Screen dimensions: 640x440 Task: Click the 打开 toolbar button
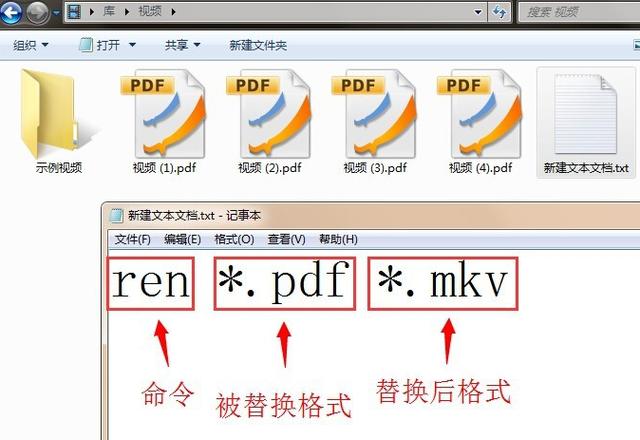100,45
